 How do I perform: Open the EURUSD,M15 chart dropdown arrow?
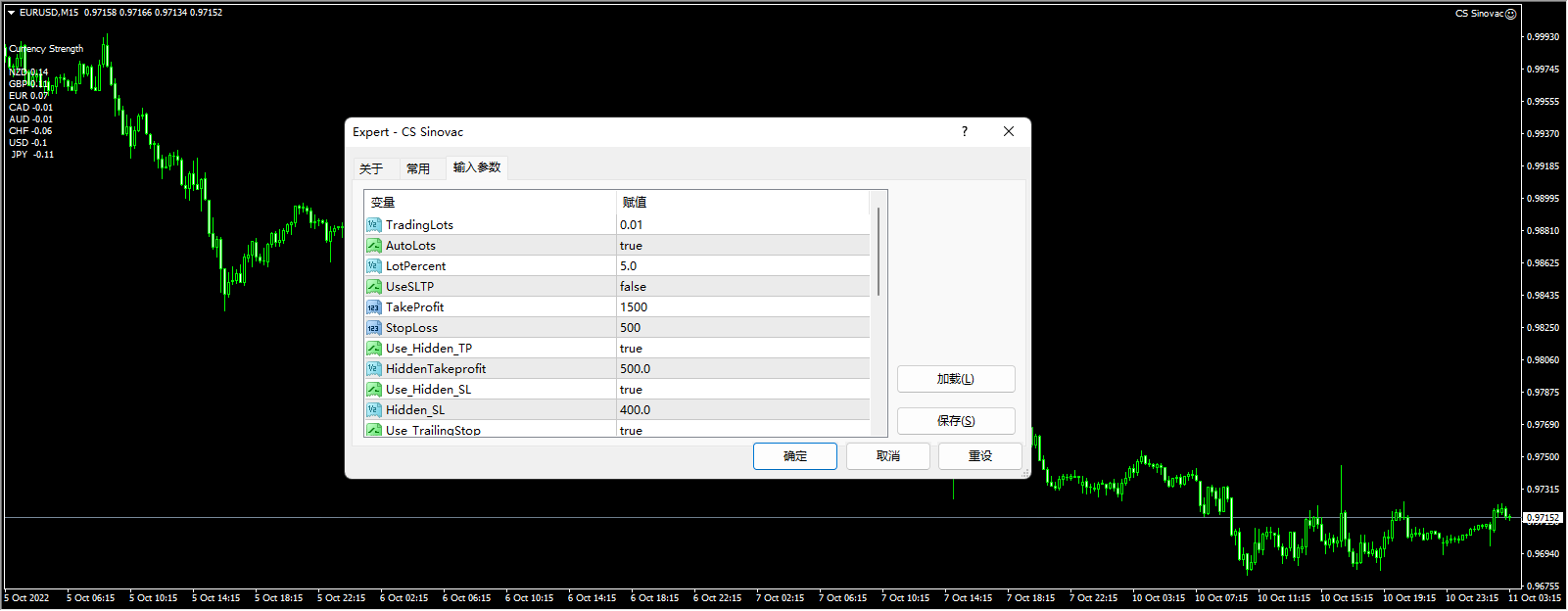coord(11,13)
